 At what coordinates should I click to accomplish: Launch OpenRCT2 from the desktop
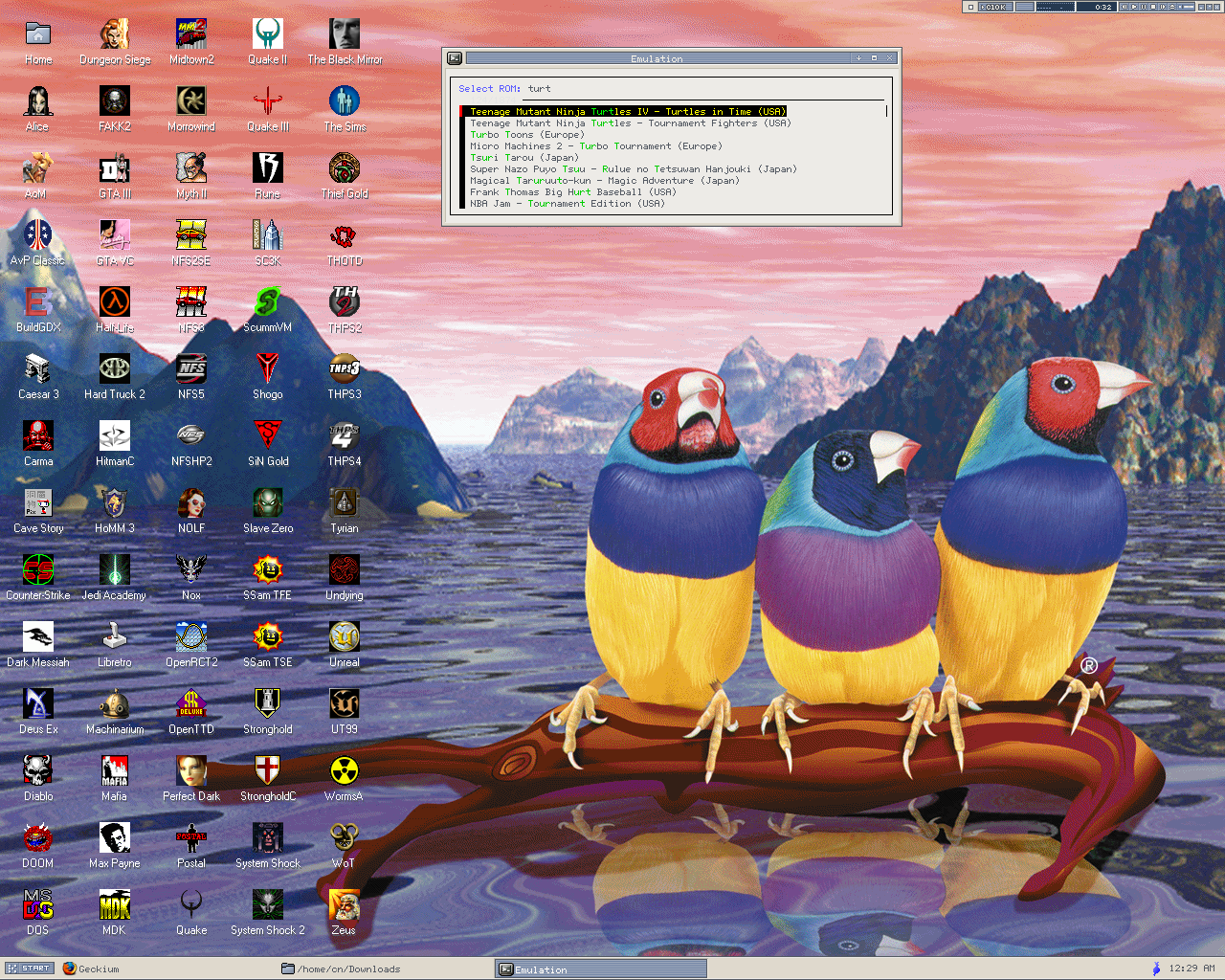pyautogui.click(x=191, y=643)
